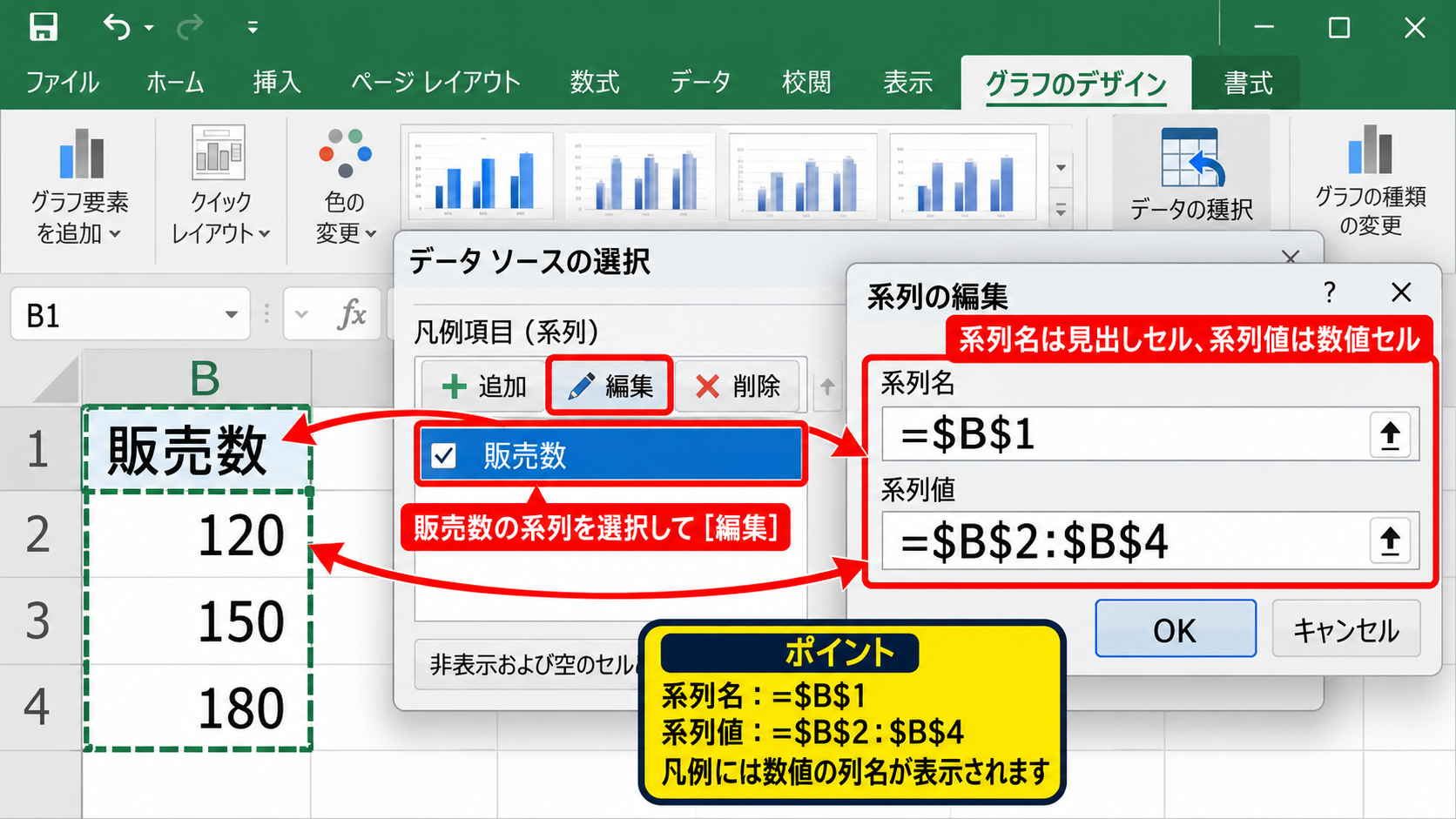Viewport: 1456px width, 819px height.
Task: Click the move series up arrow
Action: (827, 386)
